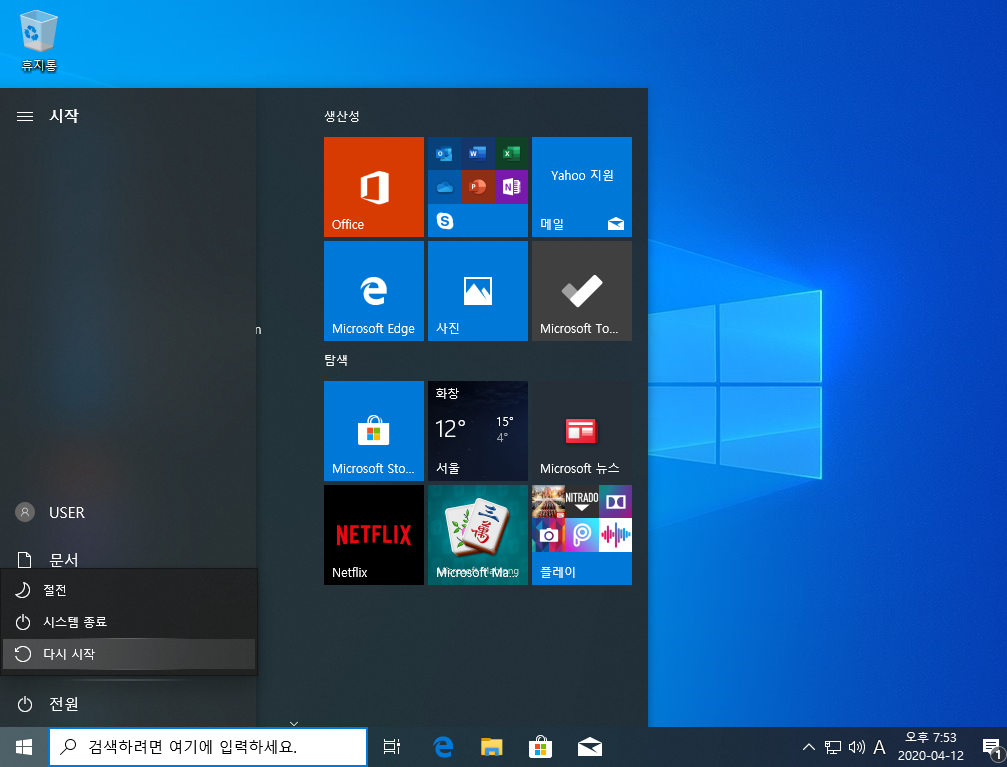Launch Edge from the taskbar
Image resolution: width=1007 pixels, height=767 pixels.
pos(443,747)
